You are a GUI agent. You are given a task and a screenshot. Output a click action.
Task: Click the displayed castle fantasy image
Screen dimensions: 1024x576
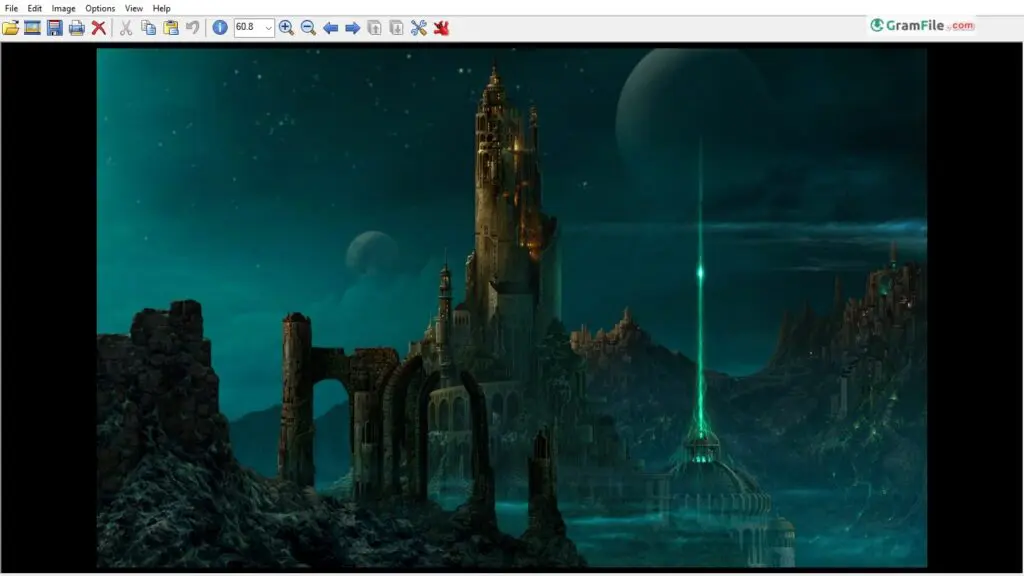click(x=511, y=308)
